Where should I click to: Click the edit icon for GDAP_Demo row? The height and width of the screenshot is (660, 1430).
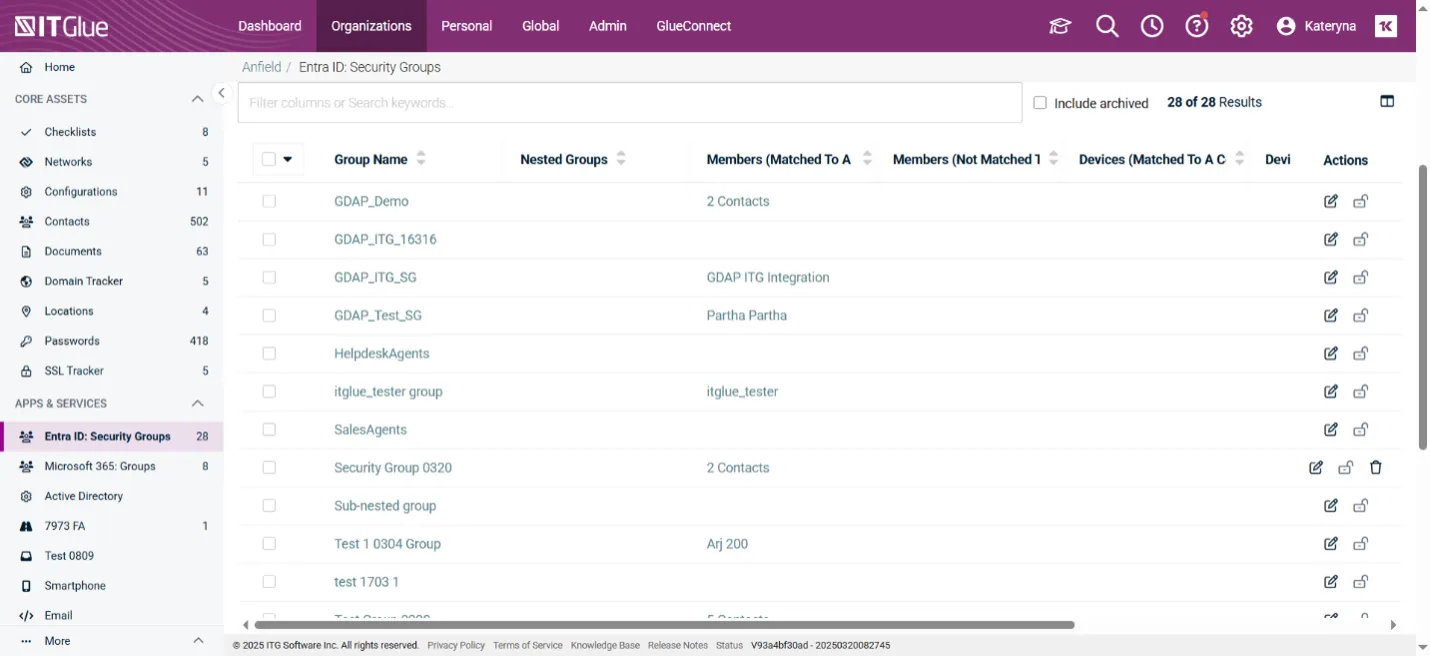(1331, 201)
